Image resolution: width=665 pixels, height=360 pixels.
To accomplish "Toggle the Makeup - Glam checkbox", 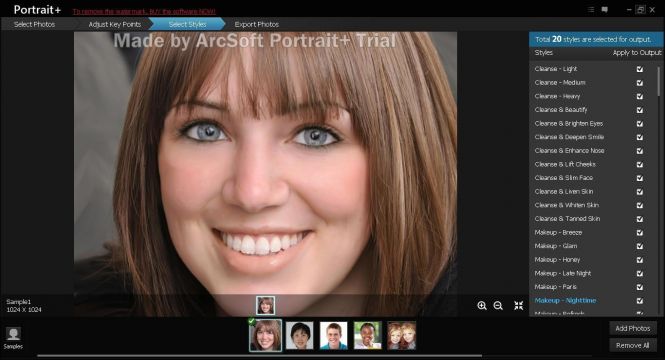I will tap(640, 246).
